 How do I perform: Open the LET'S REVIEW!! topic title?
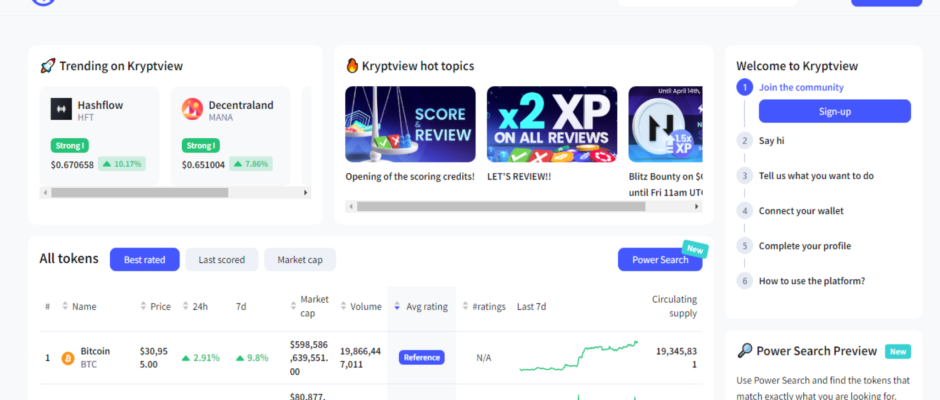click(519, 177)
